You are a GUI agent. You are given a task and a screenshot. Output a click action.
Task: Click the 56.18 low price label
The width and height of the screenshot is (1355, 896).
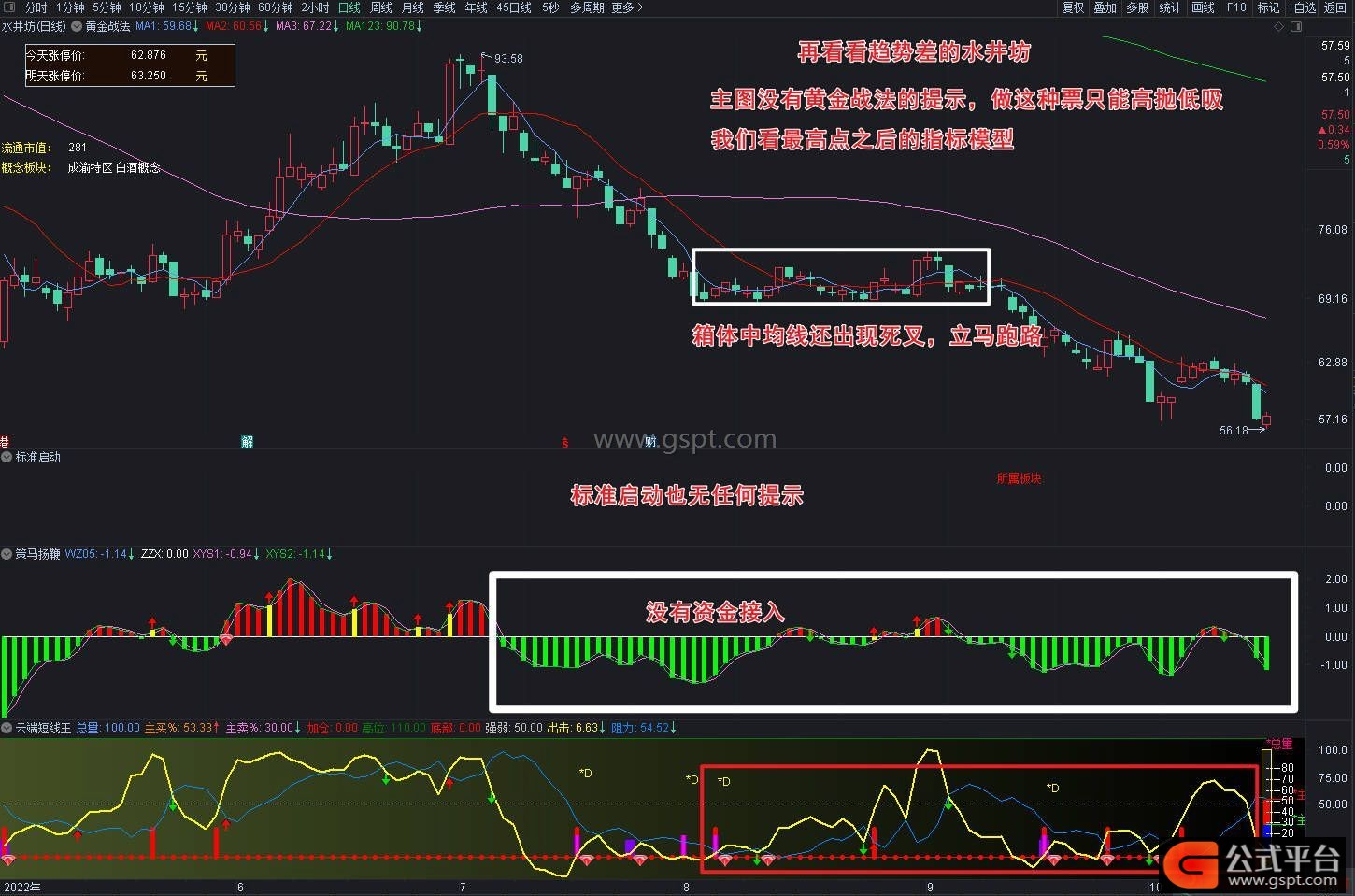pos(1234,431)
